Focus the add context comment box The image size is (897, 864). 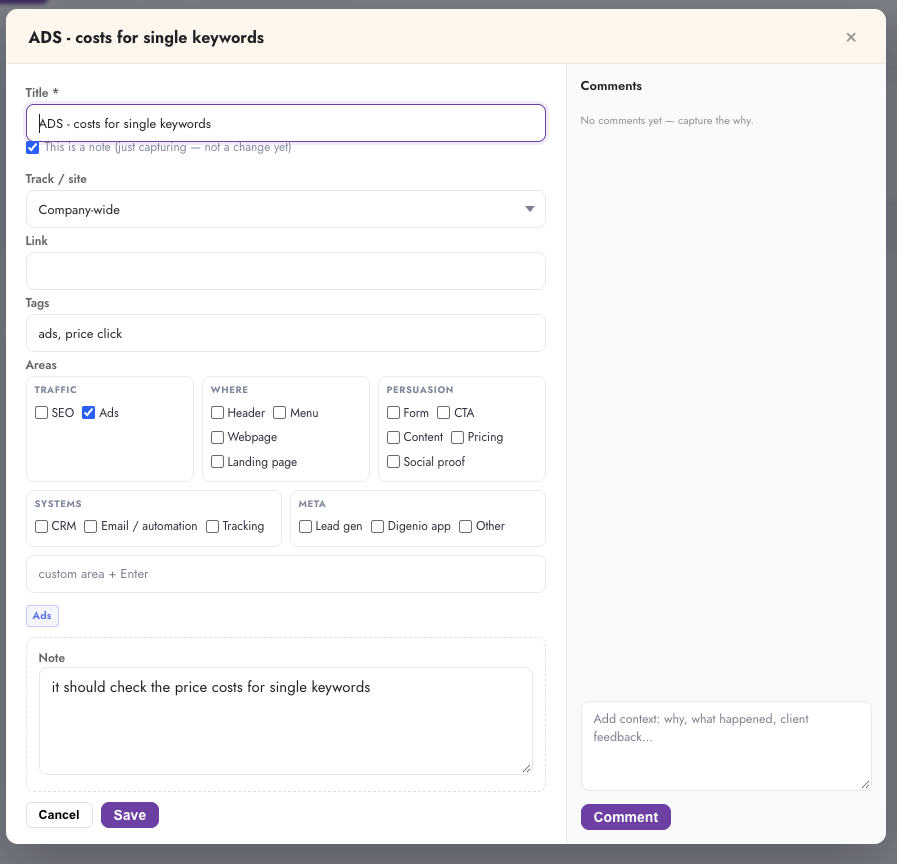click(726, 746)
